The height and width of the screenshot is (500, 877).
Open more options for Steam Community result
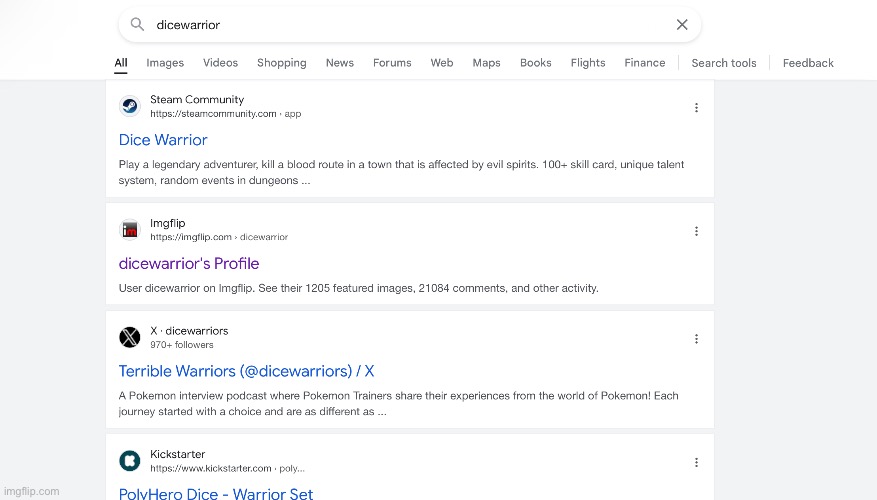point(696,107)
